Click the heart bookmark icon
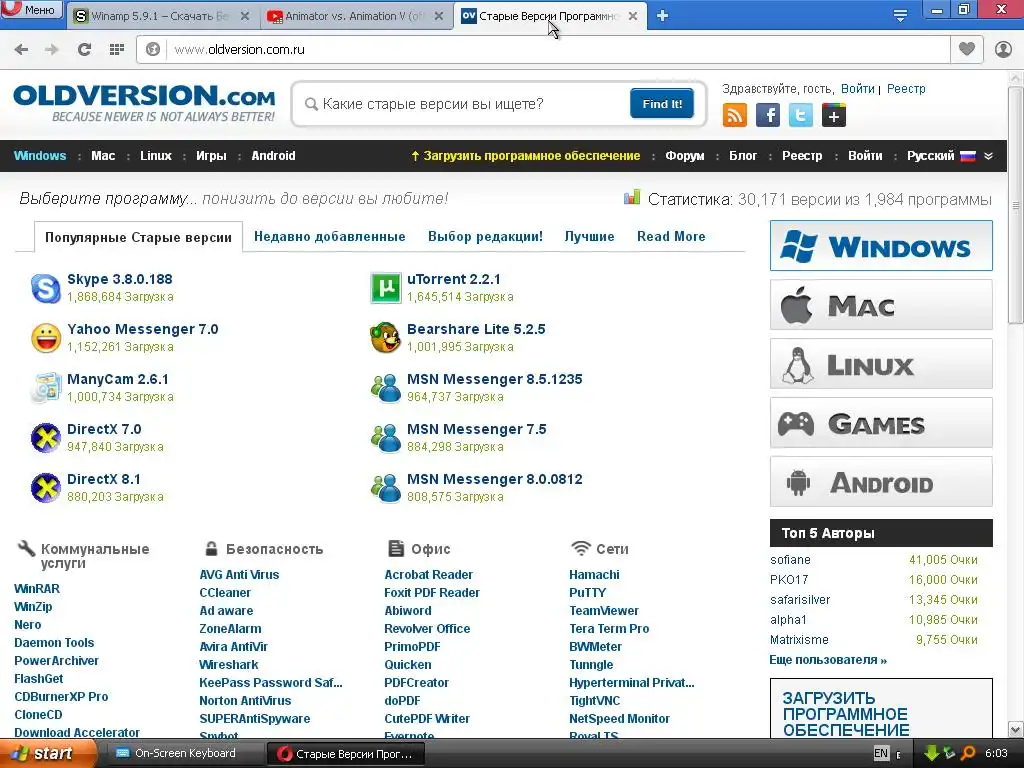This screenshot has height=768, width=1024. [967, 49]
